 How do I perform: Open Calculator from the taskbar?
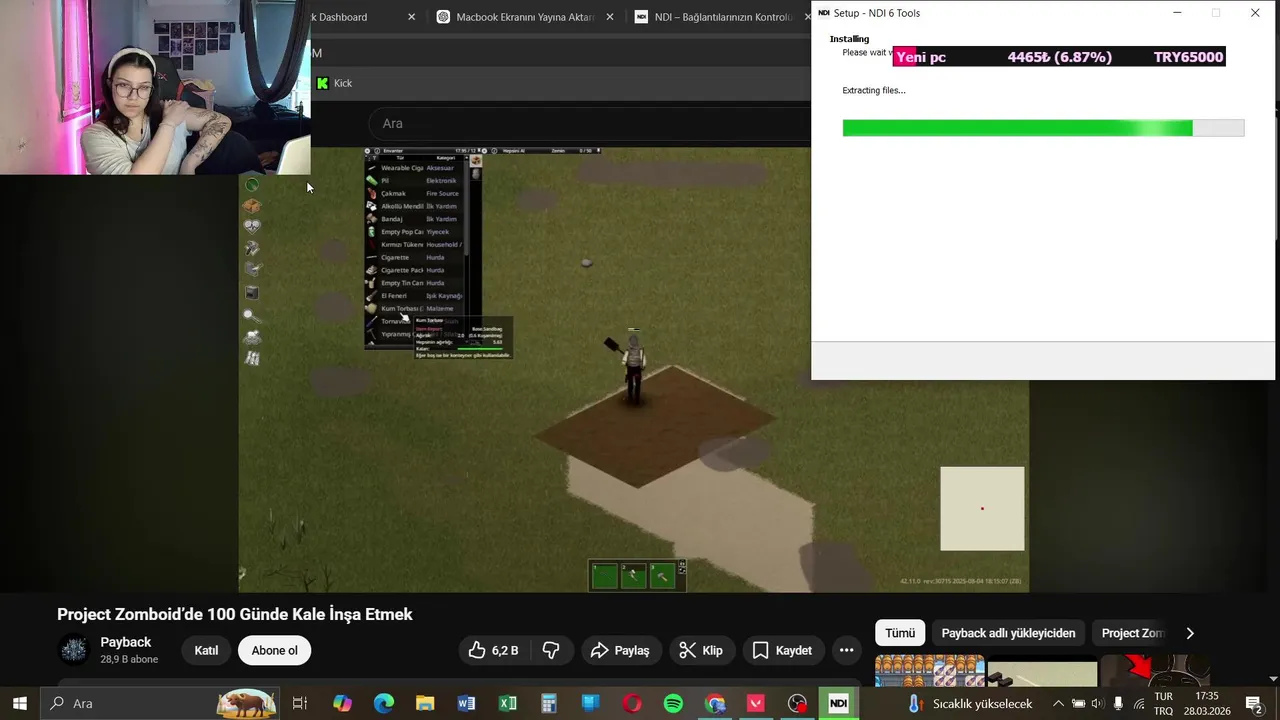point(549,703)
